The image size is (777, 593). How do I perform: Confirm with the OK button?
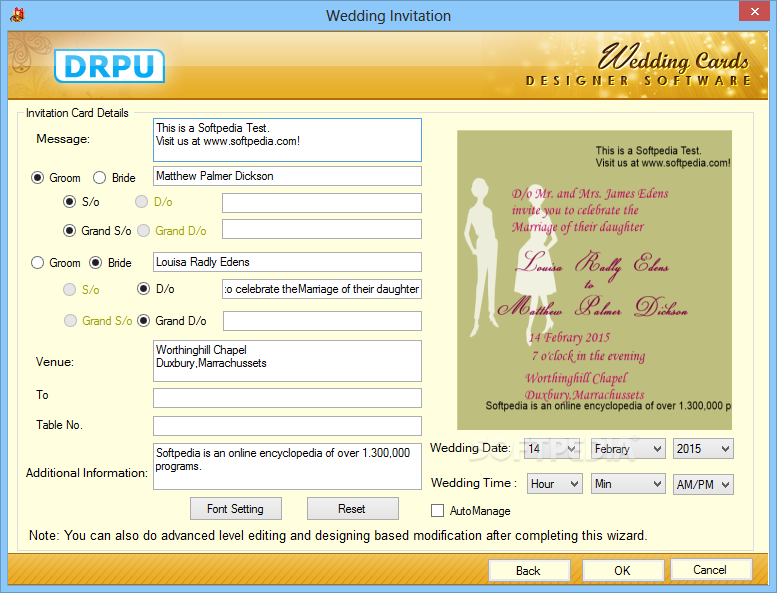tap(623, 571)
